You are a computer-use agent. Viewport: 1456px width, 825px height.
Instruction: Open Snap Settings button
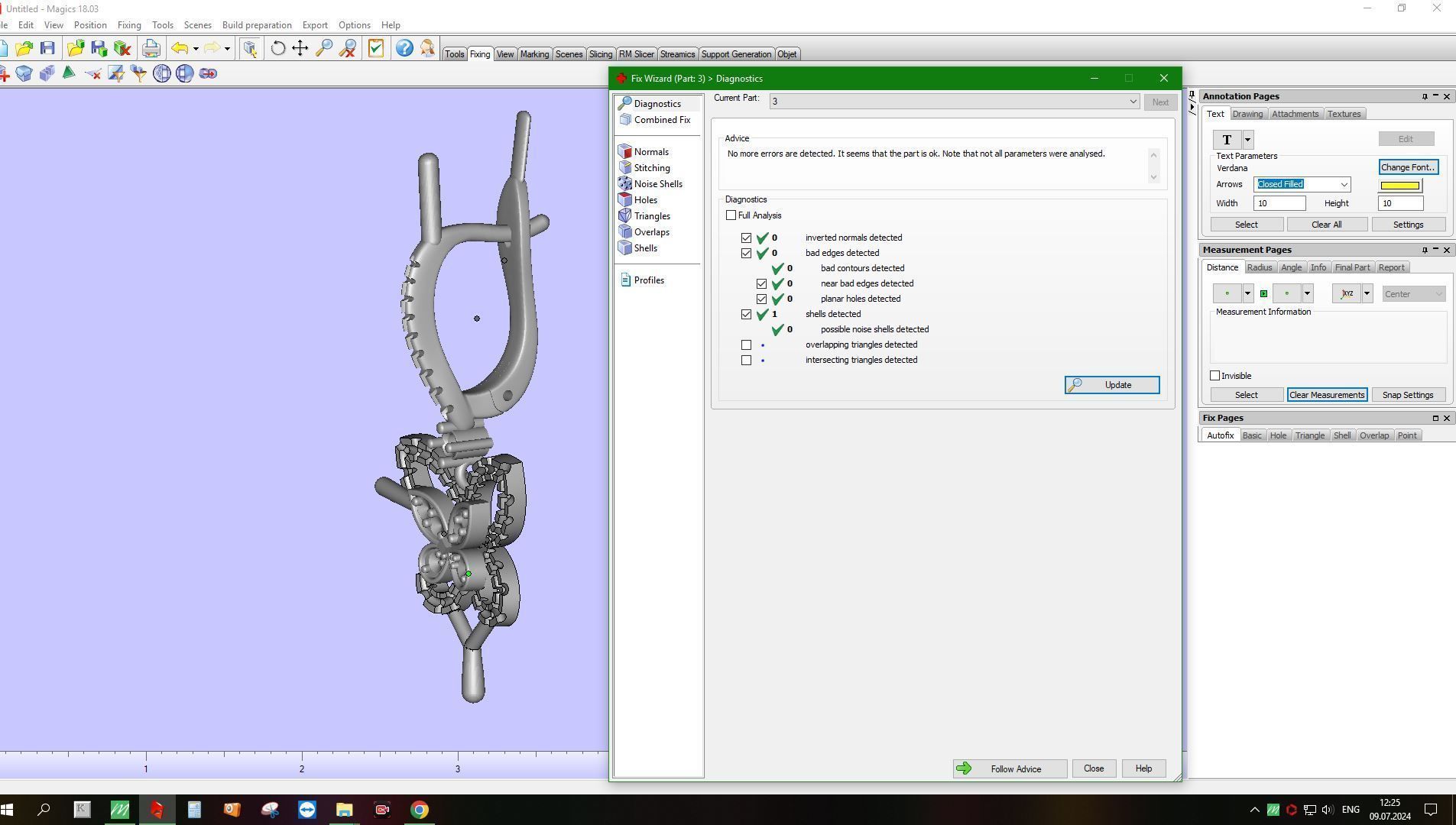pyautogui.click(x=1407, y=395)
